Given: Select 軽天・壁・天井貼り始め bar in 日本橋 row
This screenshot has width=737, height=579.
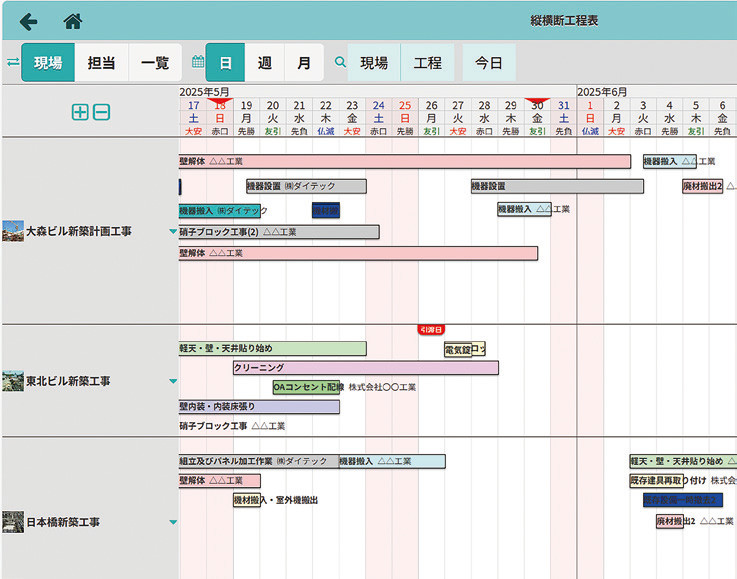Looking at the screenshot, I should point(683,461).
